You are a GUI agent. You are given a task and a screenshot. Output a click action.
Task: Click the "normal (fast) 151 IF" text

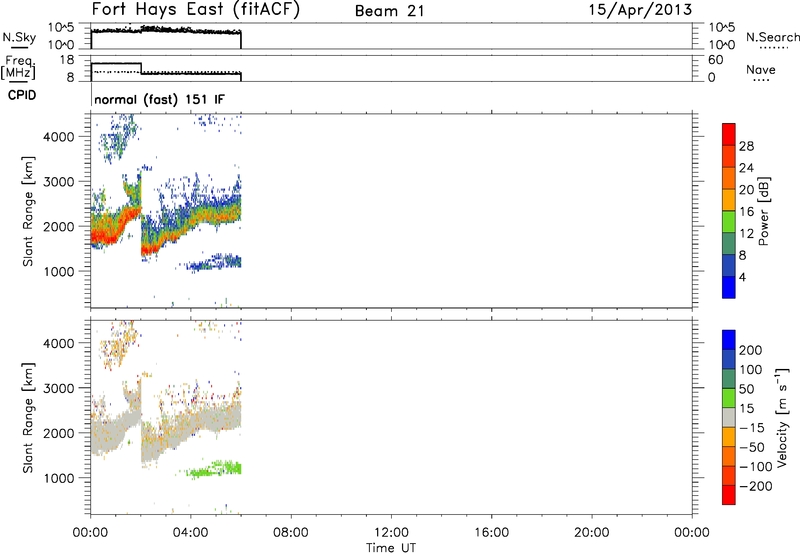pyautogui.click(x=159, y=99)
